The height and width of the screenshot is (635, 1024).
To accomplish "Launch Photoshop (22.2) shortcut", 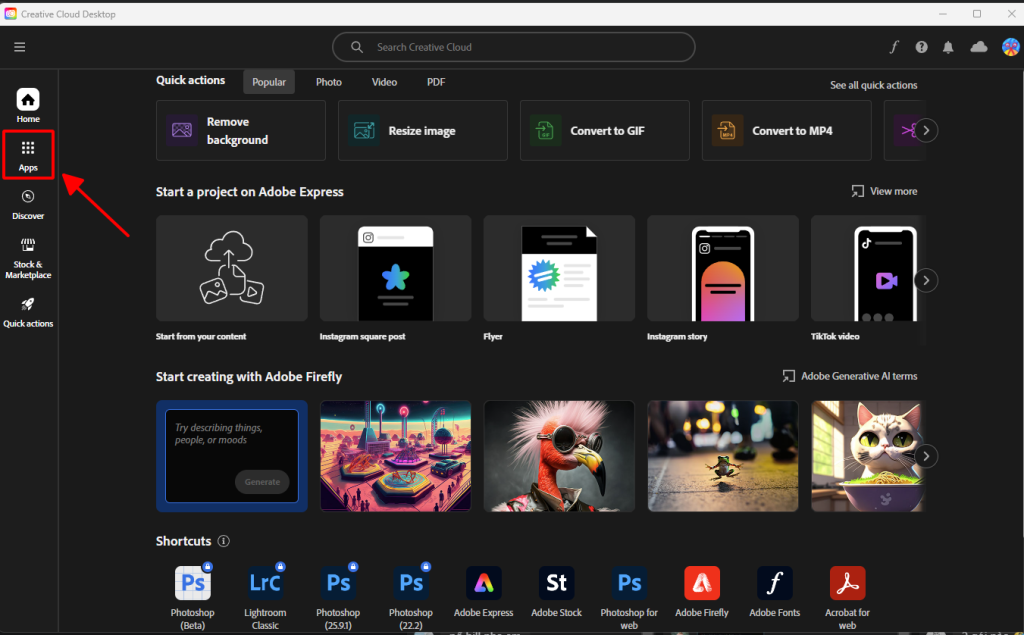I will pyautogui.click(x=411, y=597).
